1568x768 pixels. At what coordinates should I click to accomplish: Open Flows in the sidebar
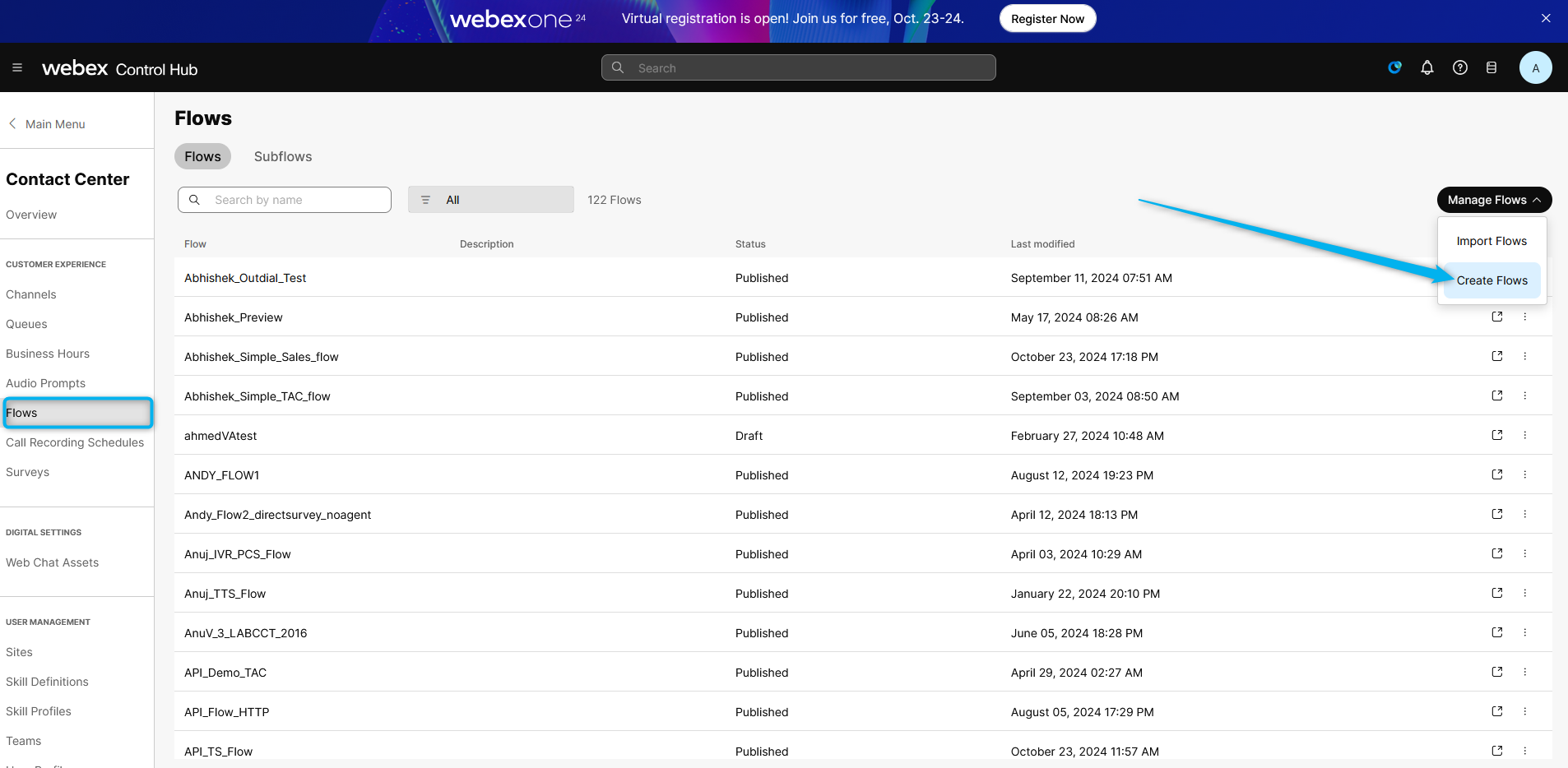pos(77,413)
